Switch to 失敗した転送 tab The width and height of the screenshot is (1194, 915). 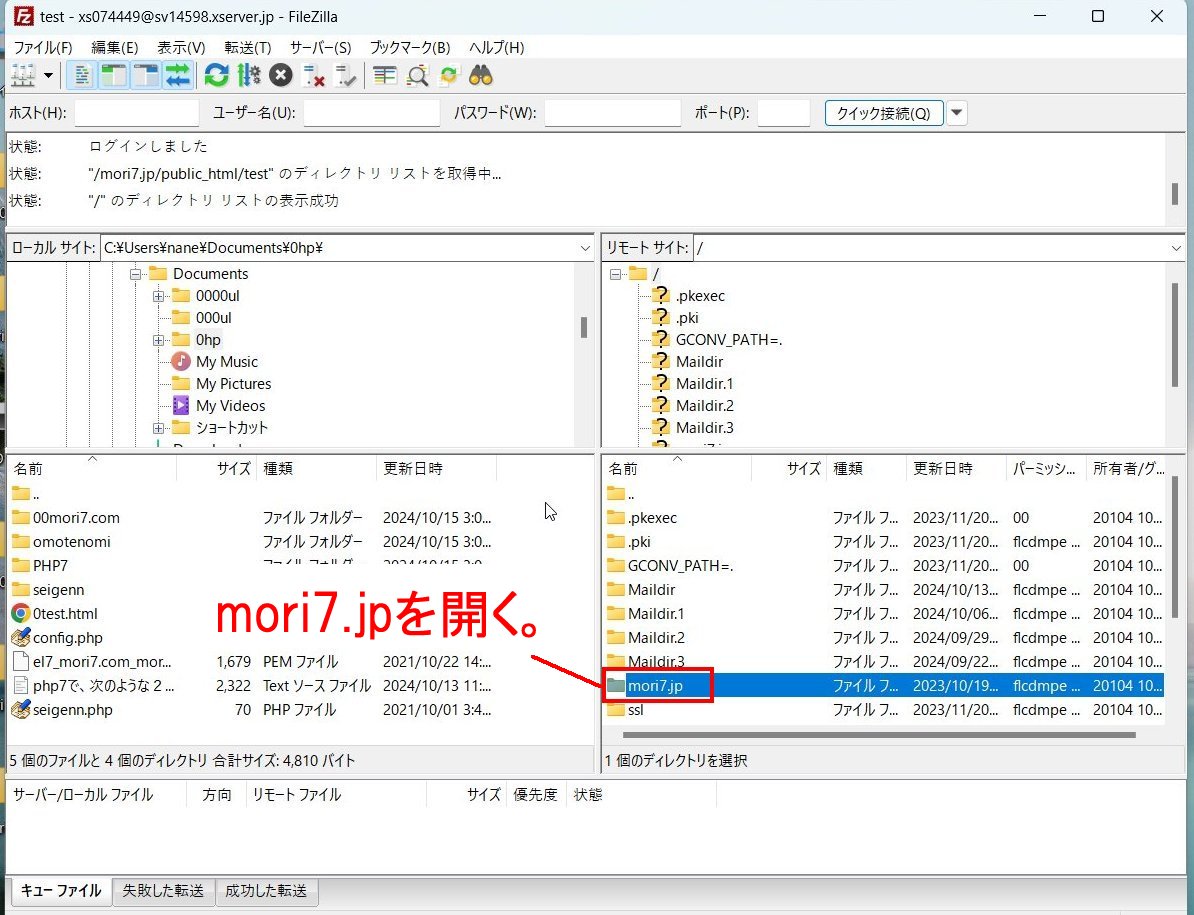(x=164, y=891)
